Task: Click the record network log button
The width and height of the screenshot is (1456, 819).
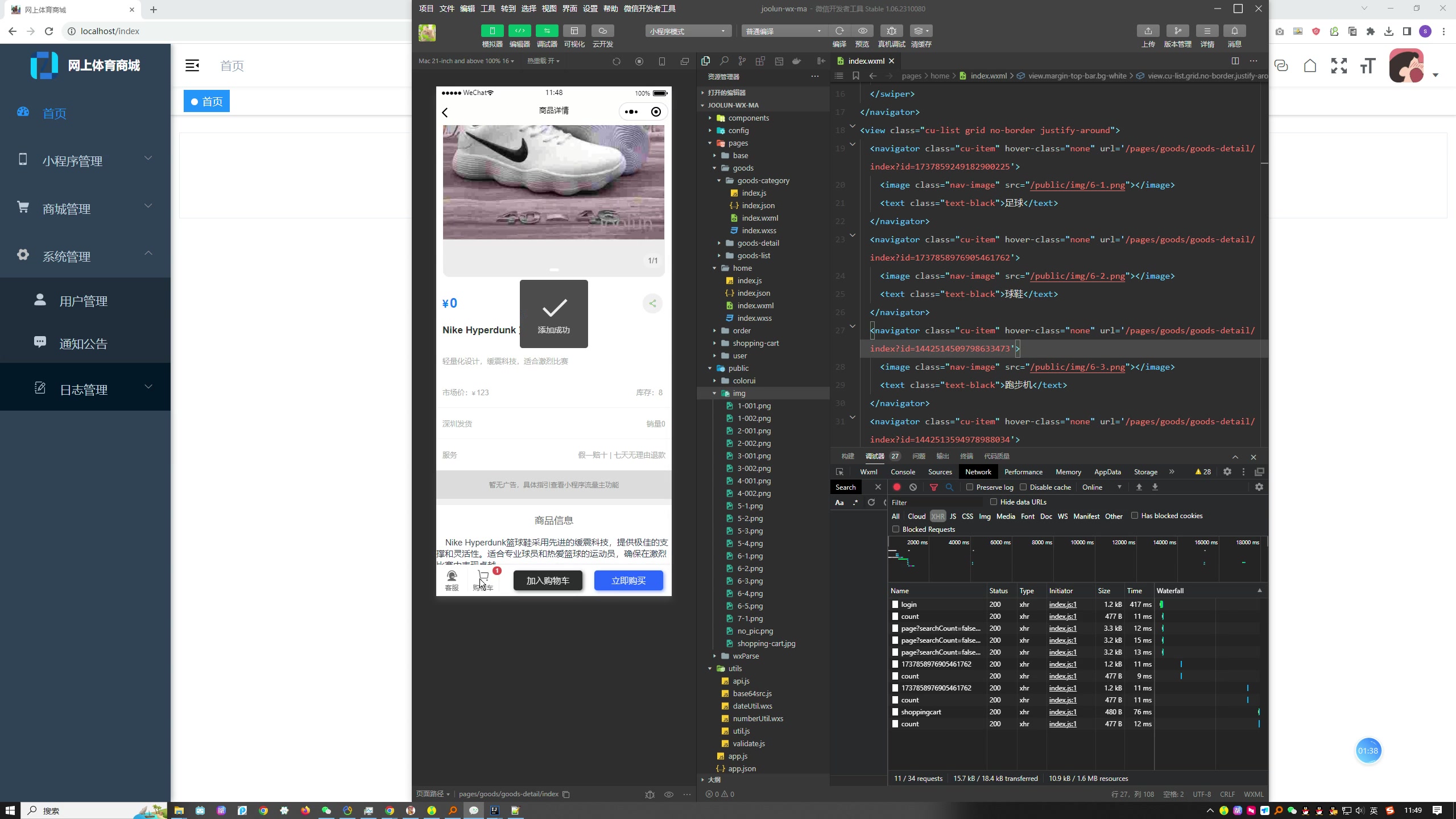Action: [x=897, y=487]
